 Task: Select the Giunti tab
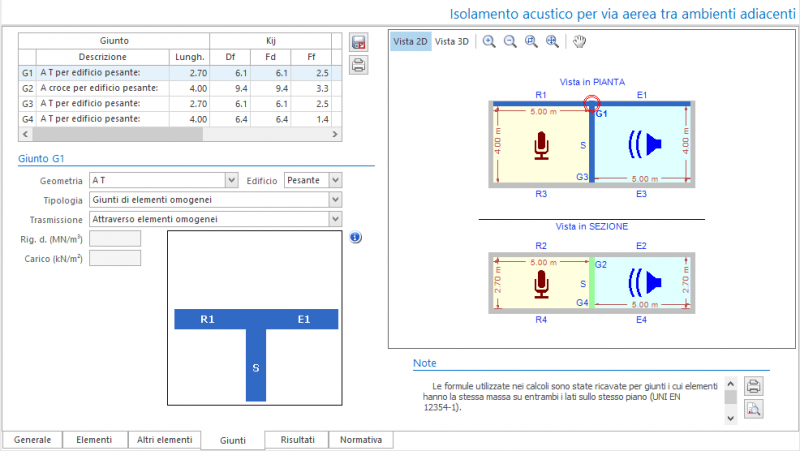coord(233,440)
